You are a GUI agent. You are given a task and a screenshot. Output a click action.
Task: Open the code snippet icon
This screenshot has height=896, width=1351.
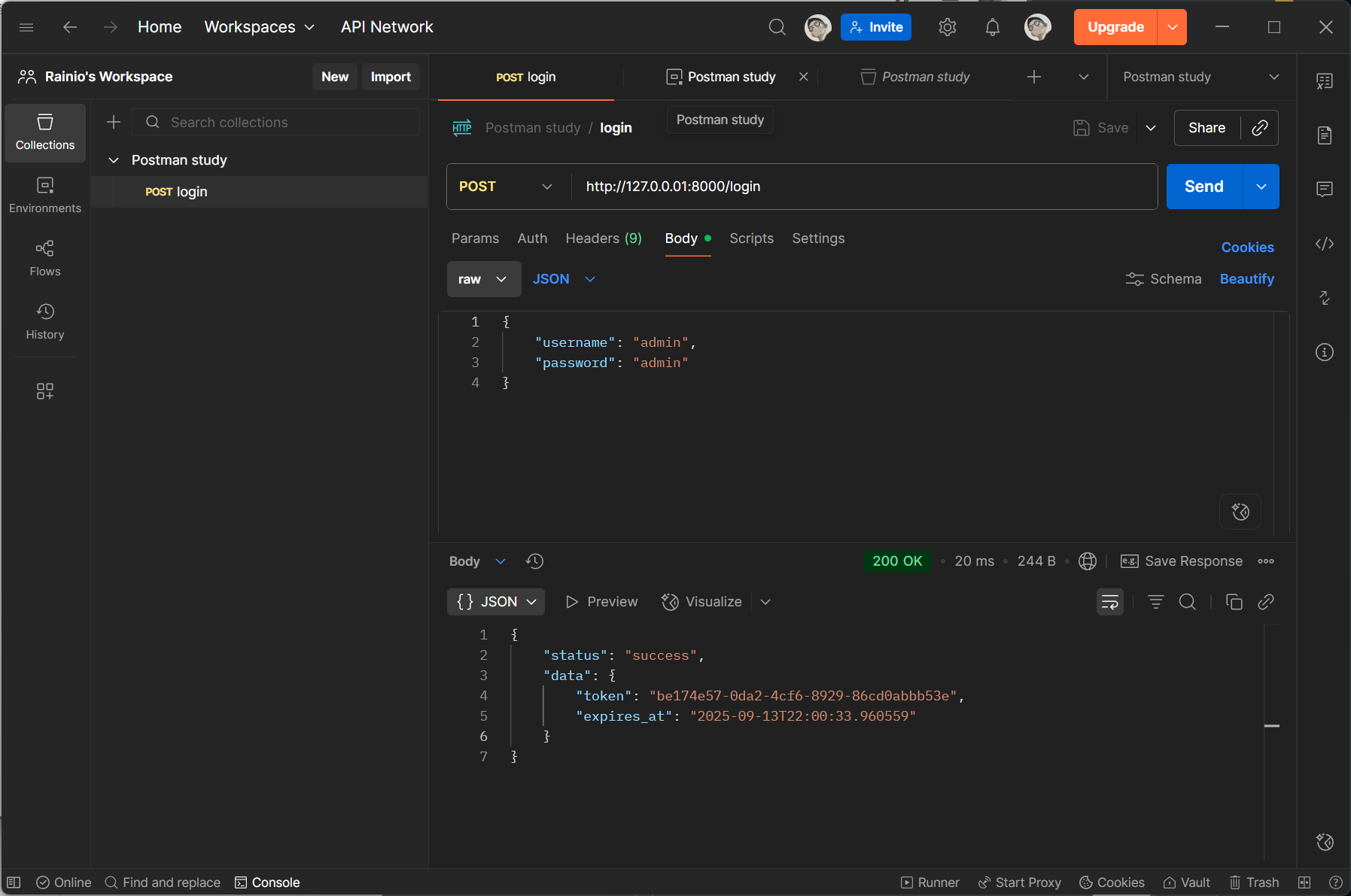(1325, 244)
